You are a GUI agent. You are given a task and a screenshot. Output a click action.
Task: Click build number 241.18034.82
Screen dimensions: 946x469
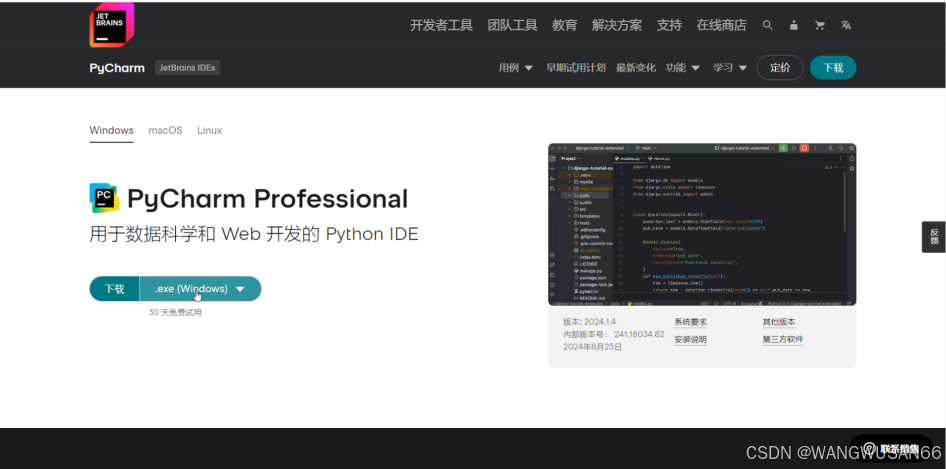[639, 334]
